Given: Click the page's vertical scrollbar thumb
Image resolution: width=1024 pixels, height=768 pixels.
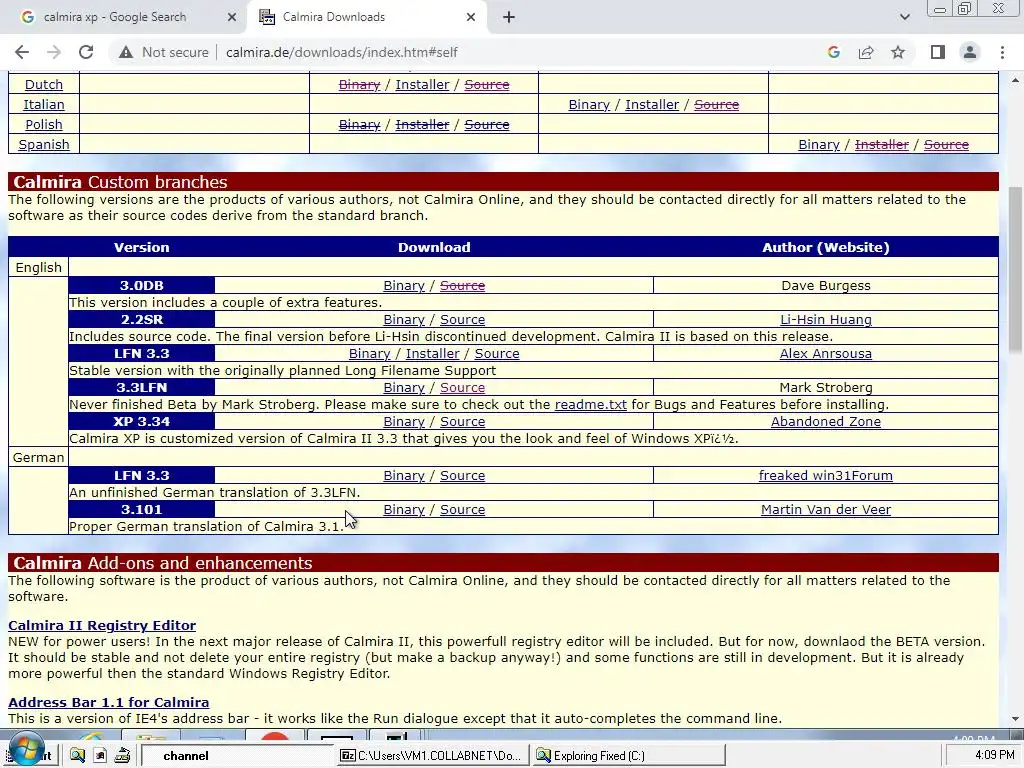Looking at the screenshot, I should coord(1016,271).
